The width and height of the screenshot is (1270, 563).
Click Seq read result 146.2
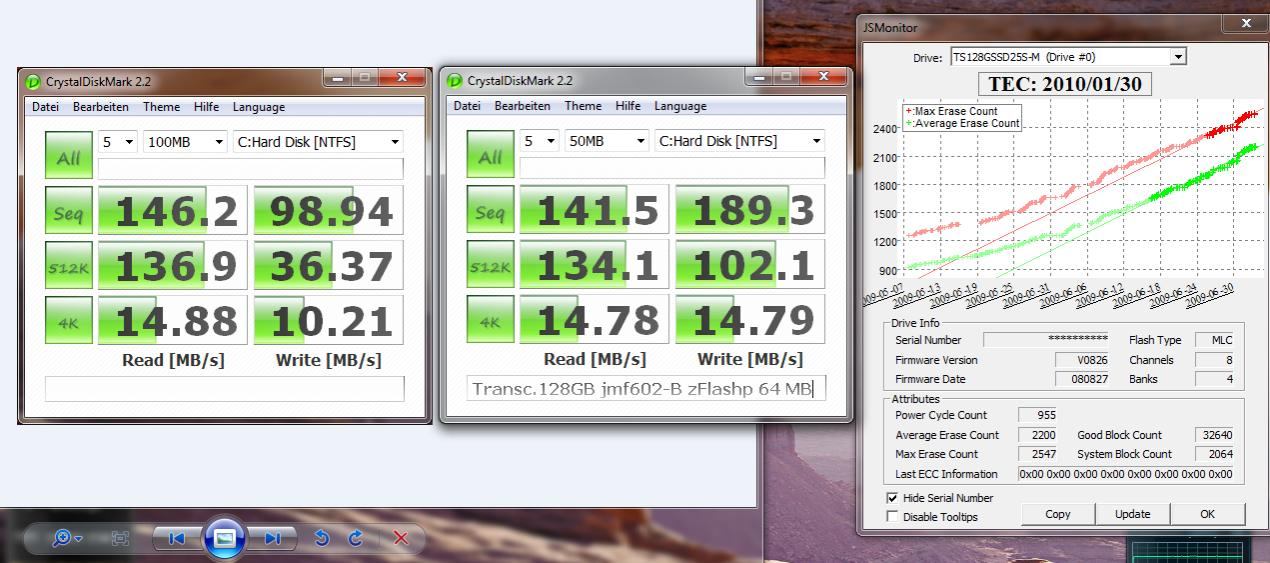click(172, 210)
